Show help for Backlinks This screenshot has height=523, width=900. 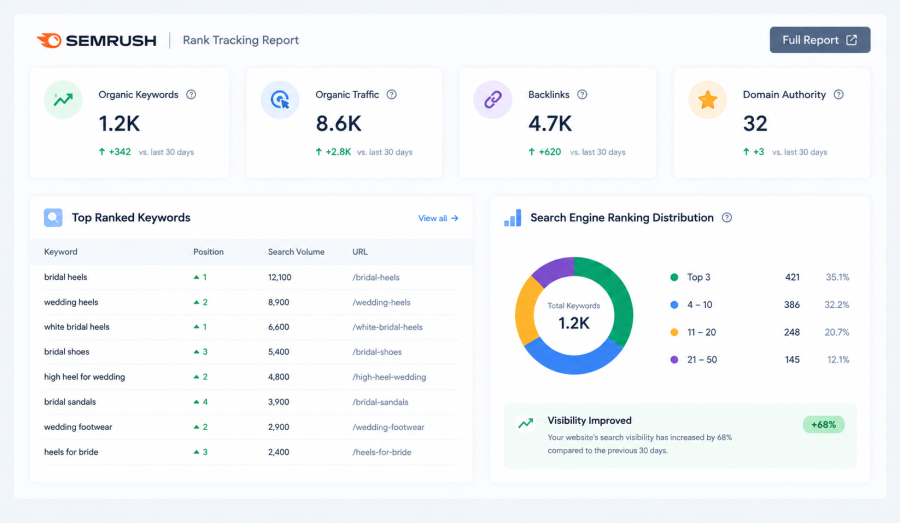pos(582,95)
